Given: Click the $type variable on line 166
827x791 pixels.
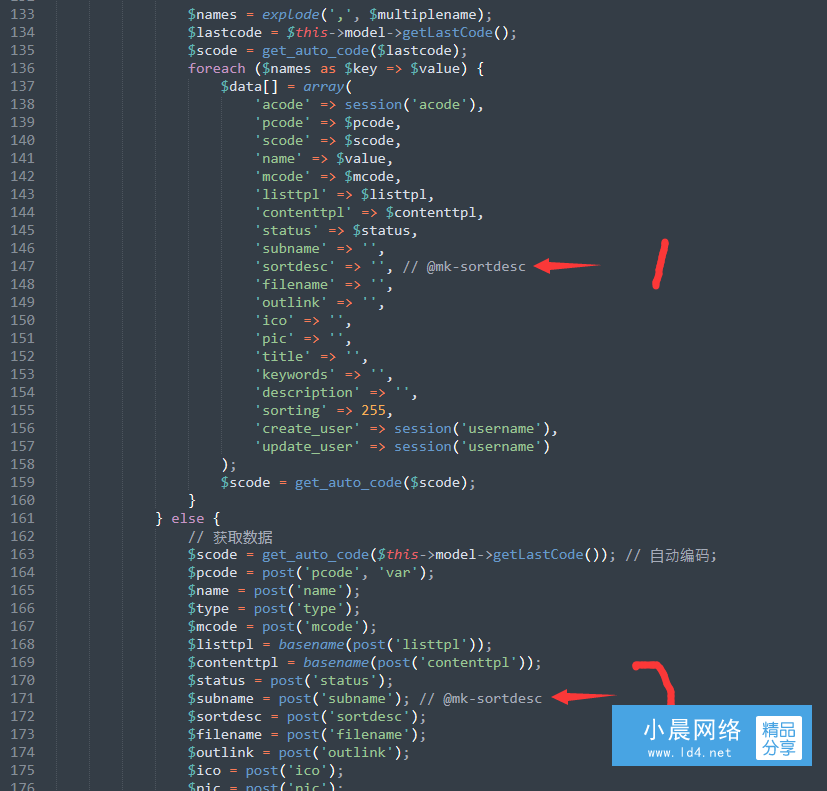Looking at the screenshot, I should tap(208, 609).
